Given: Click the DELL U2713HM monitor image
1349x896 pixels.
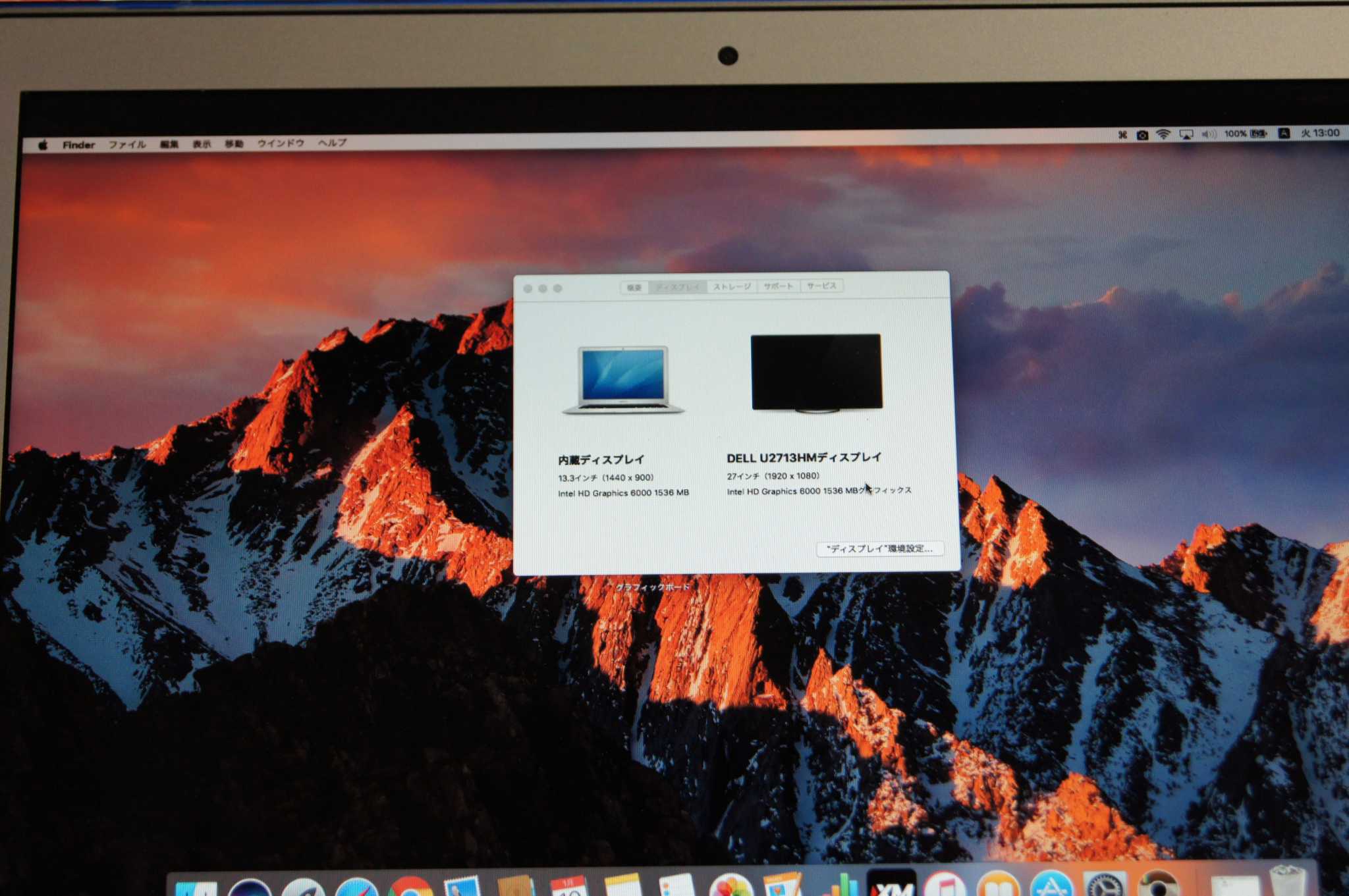Looking at the screenshot, I should pos(817,373).
